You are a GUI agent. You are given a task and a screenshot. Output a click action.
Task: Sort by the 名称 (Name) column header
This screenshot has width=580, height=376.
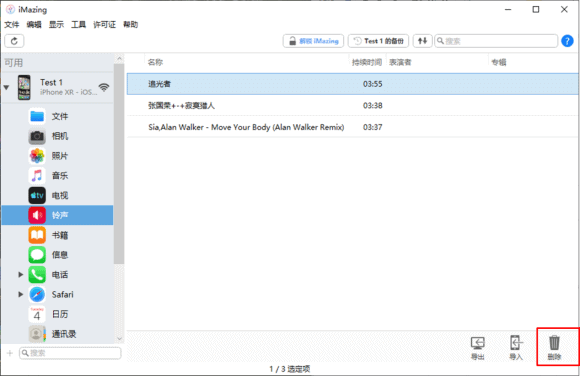pyautogui.click(x=155, y=62)
